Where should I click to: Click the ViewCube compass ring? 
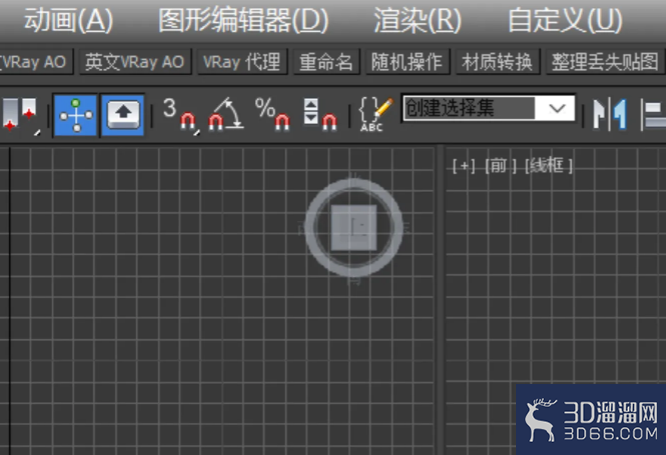click(x=354, y=184)
